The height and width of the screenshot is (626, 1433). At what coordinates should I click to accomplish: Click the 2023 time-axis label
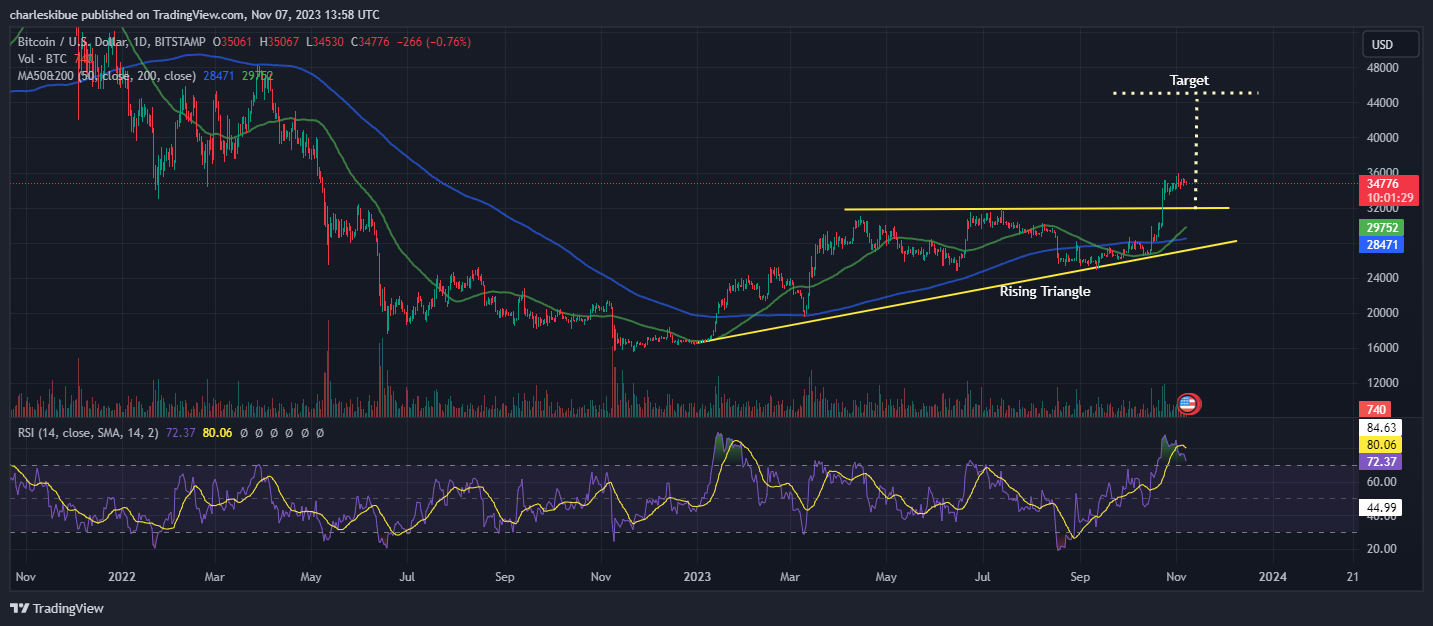698,577
